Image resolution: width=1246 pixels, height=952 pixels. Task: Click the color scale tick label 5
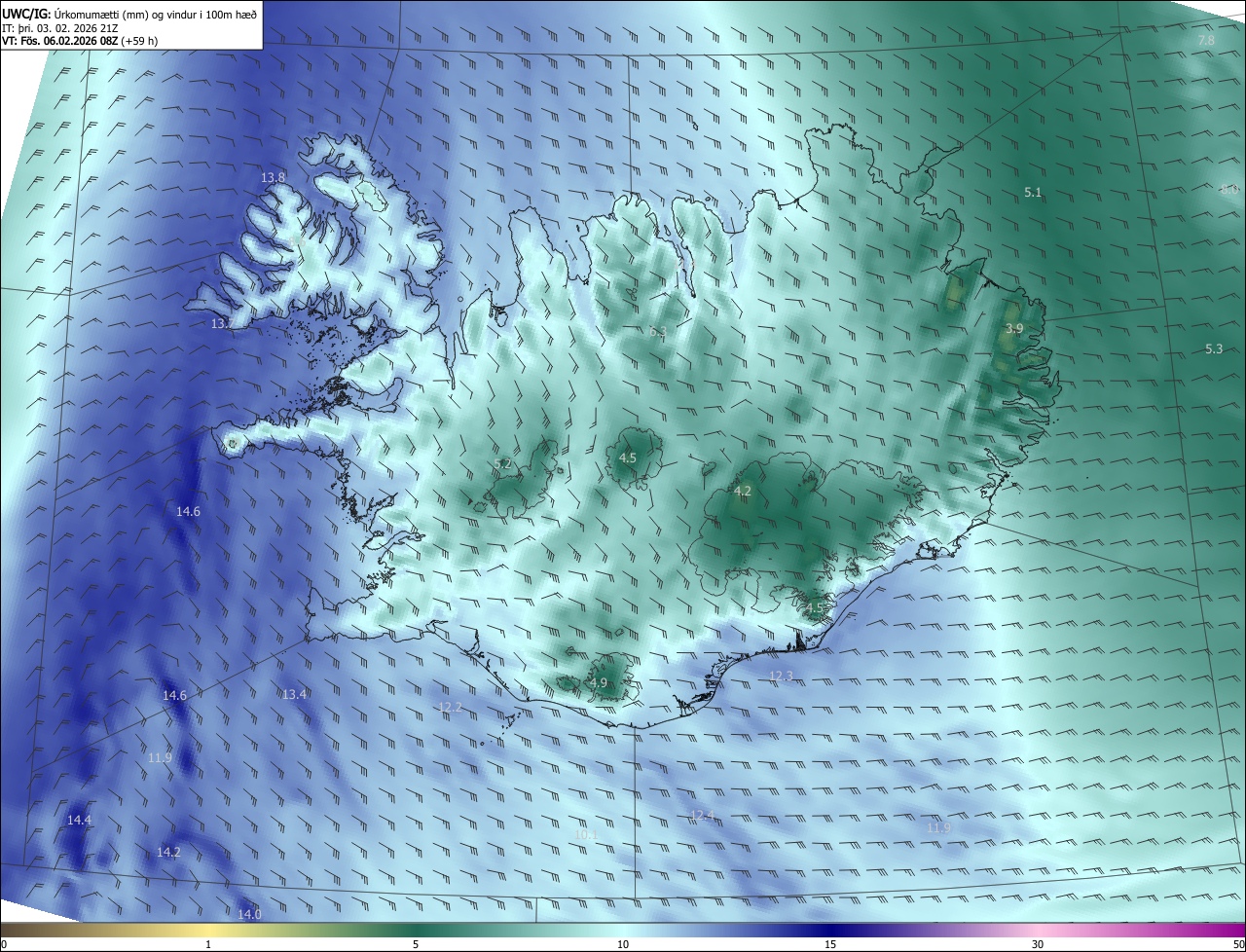[x=416, y=944]
